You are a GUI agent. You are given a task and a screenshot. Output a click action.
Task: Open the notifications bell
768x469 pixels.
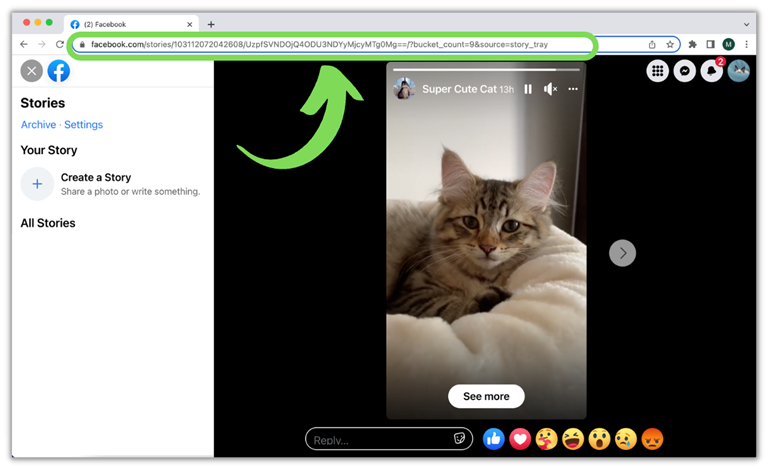pyautogui.click(x=712, y=71)
